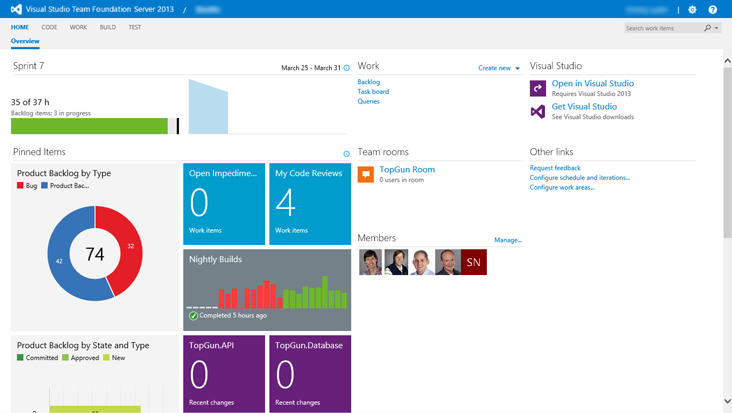This screenshot has height=413, width=732.
Task: Expand the Create new dropdown arrow
Action: (x=517, y=69)
